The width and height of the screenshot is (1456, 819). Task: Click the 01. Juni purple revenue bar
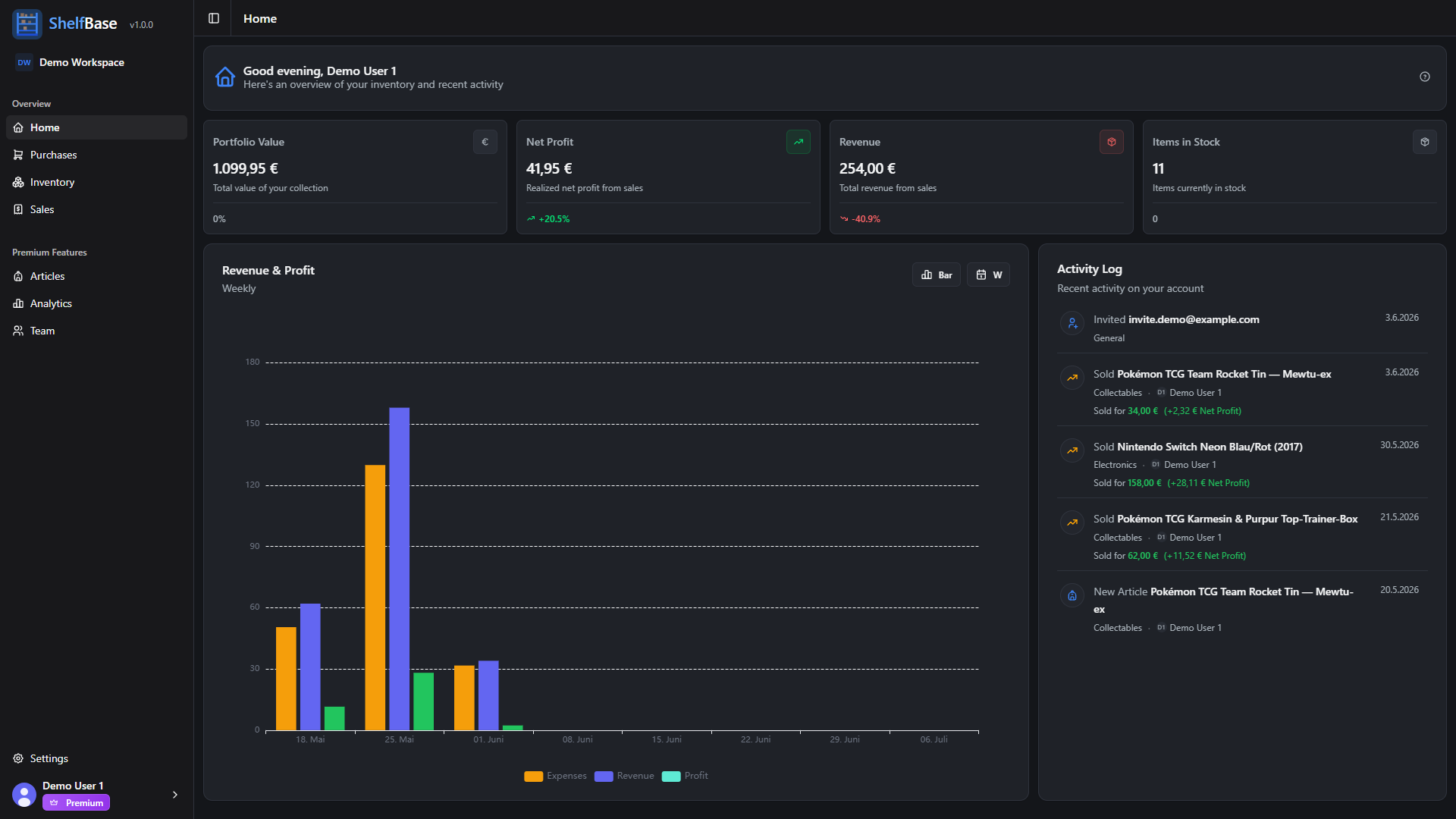pyautogui.click(x=488, y=695)
